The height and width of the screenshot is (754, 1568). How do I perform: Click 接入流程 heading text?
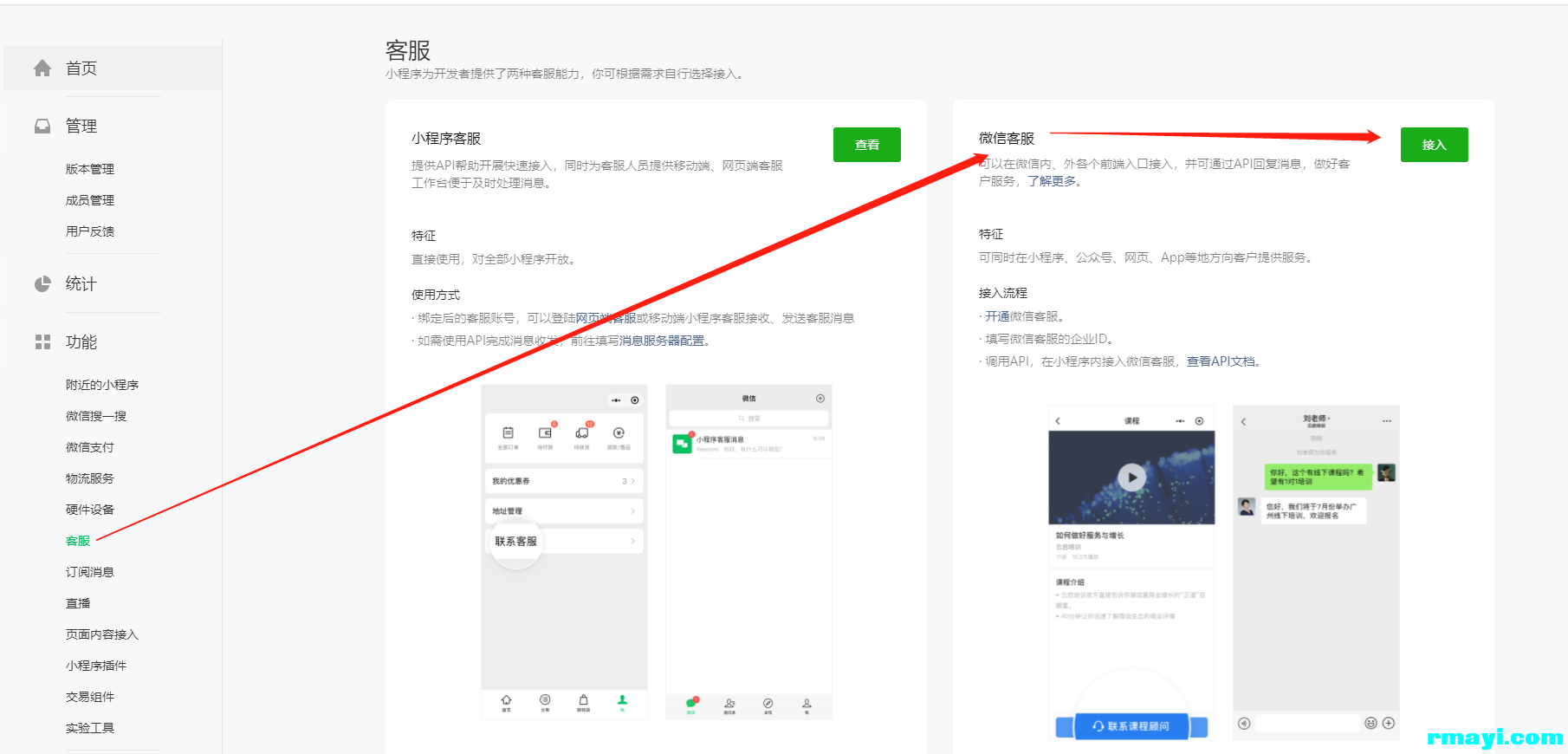point(1003,294)
